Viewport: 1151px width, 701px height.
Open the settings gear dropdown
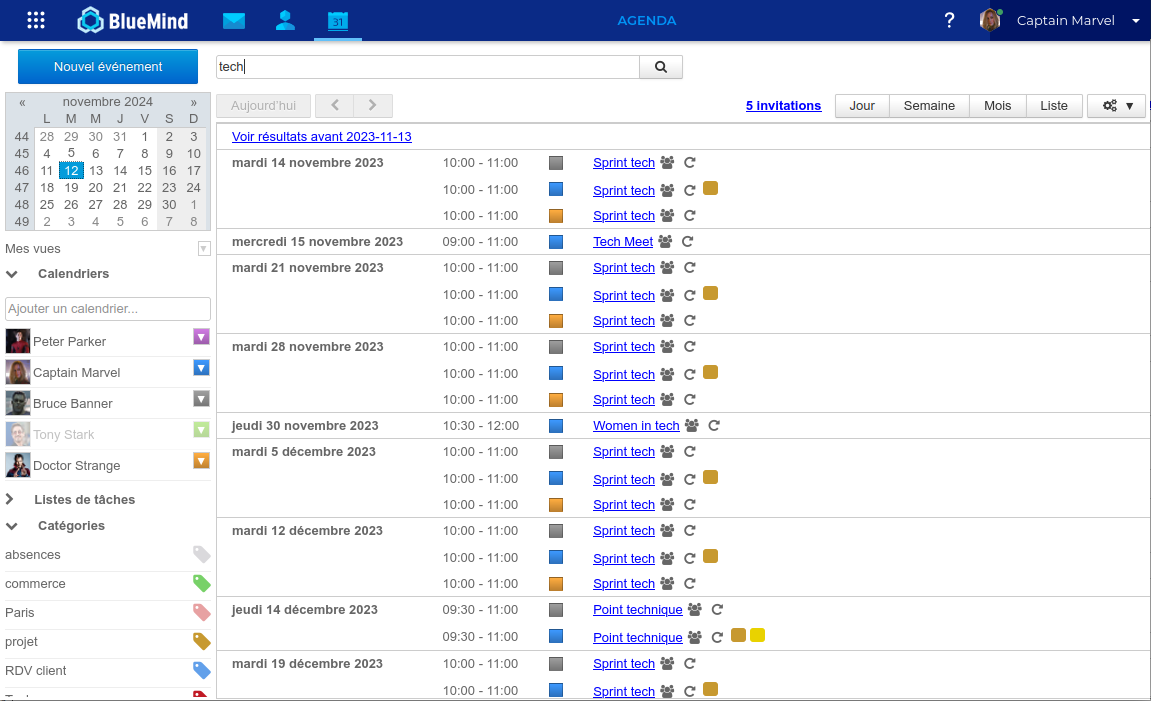click(1116, 106)
